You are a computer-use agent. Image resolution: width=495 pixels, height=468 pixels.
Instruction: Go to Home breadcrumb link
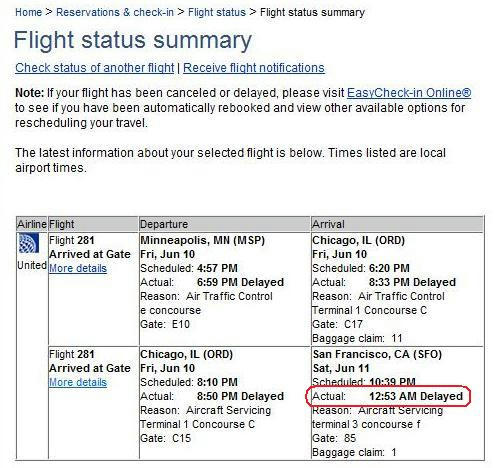28,12
